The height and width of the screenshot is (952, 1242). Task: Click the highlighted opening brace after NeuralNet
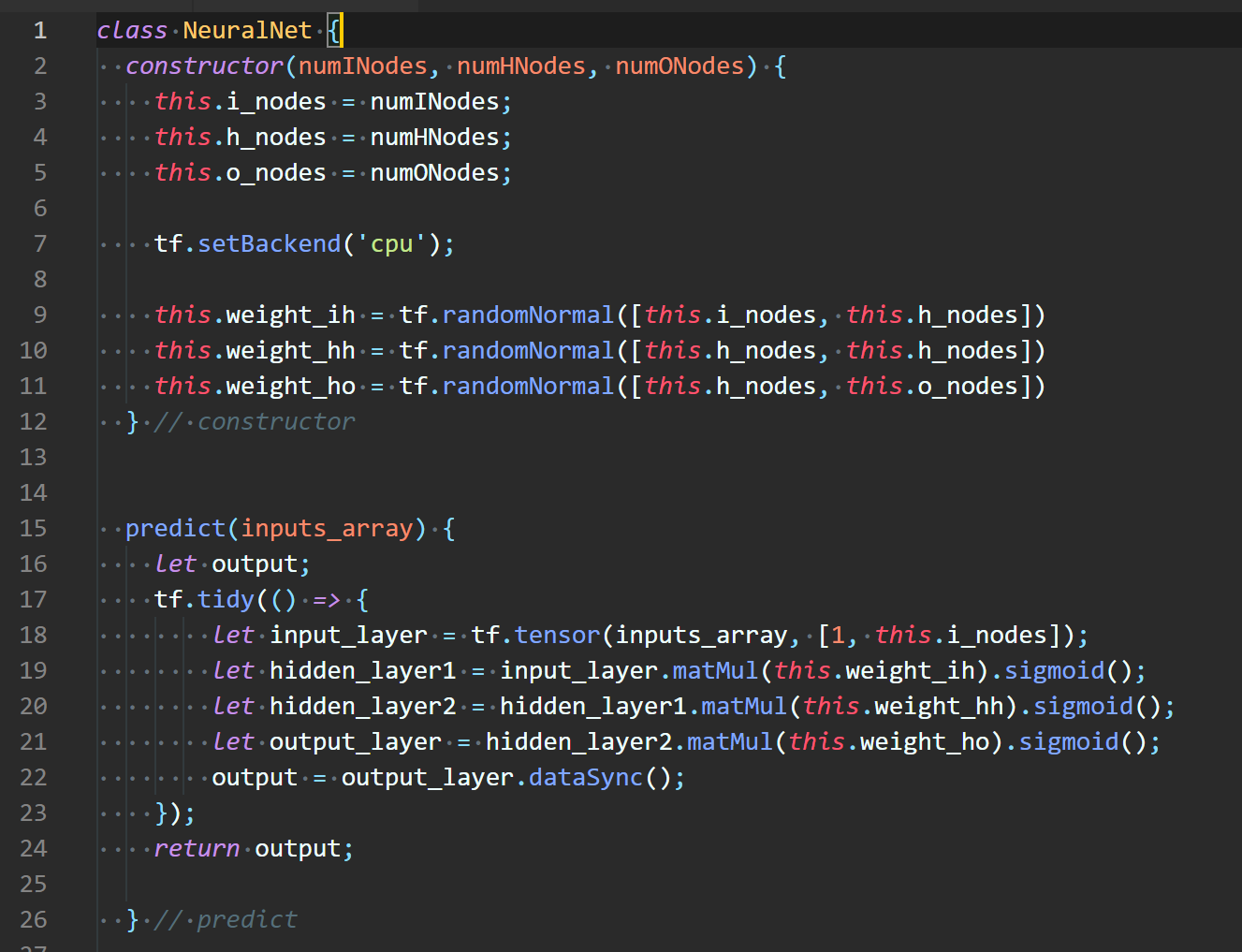tap(334, 30)
